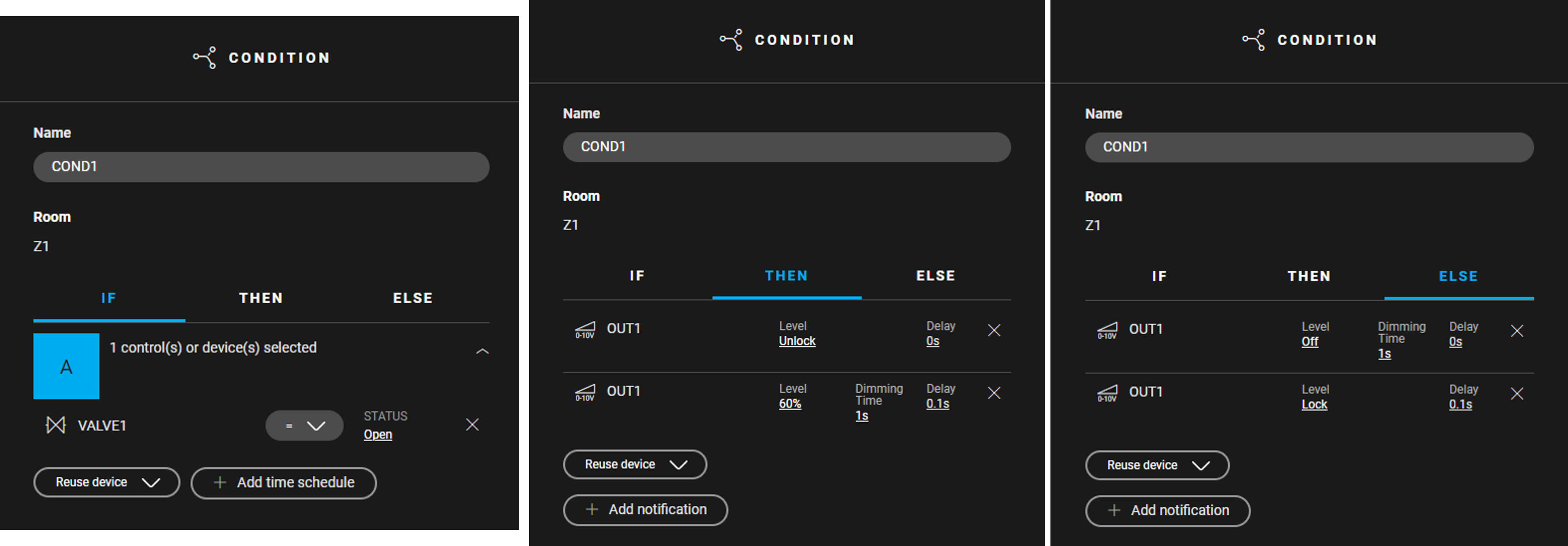Click Add notification in ELSE panel

pyautogui.click(x=1167, y=511)
